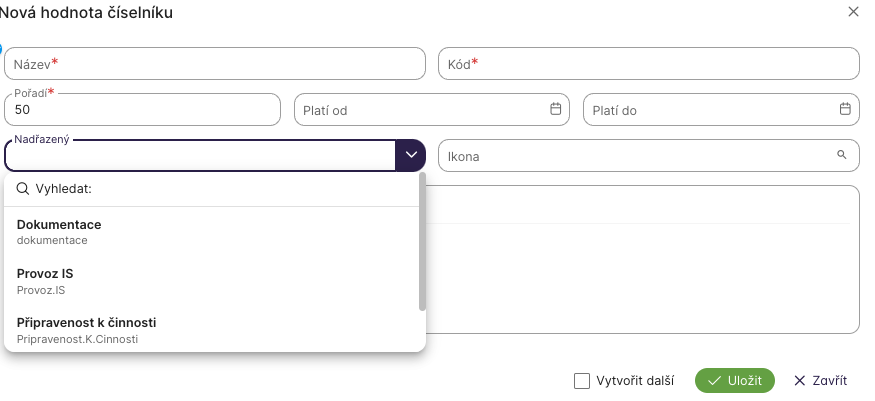Enable the Vytvořit další checkbox

(x=582, y=381)
